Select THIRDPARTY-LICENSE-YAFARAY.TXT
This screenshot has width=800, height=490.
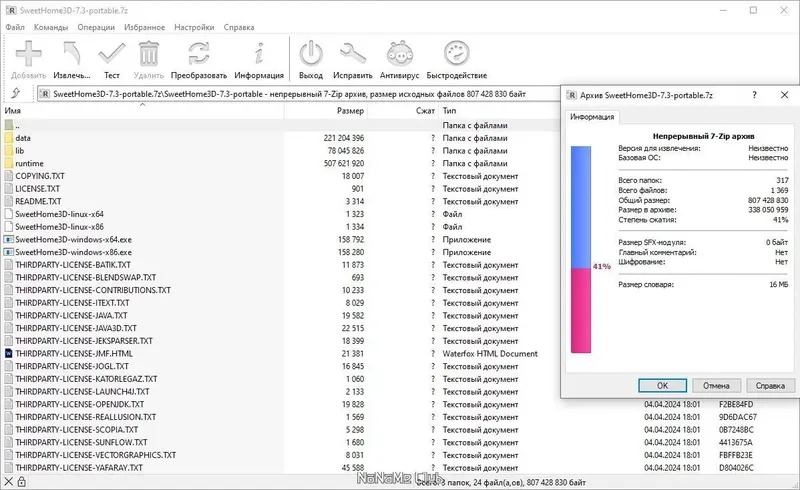coord(79,468)
